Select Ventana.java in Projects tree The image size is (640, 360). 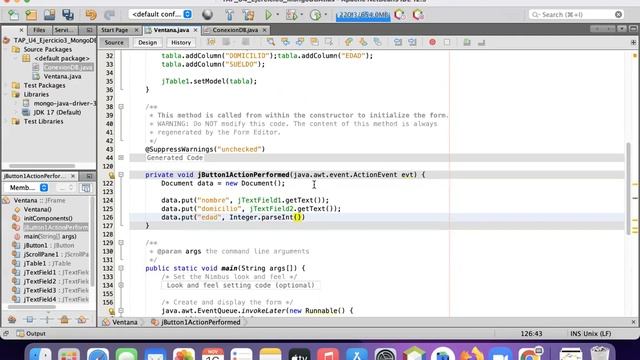[x=62, y=76]
